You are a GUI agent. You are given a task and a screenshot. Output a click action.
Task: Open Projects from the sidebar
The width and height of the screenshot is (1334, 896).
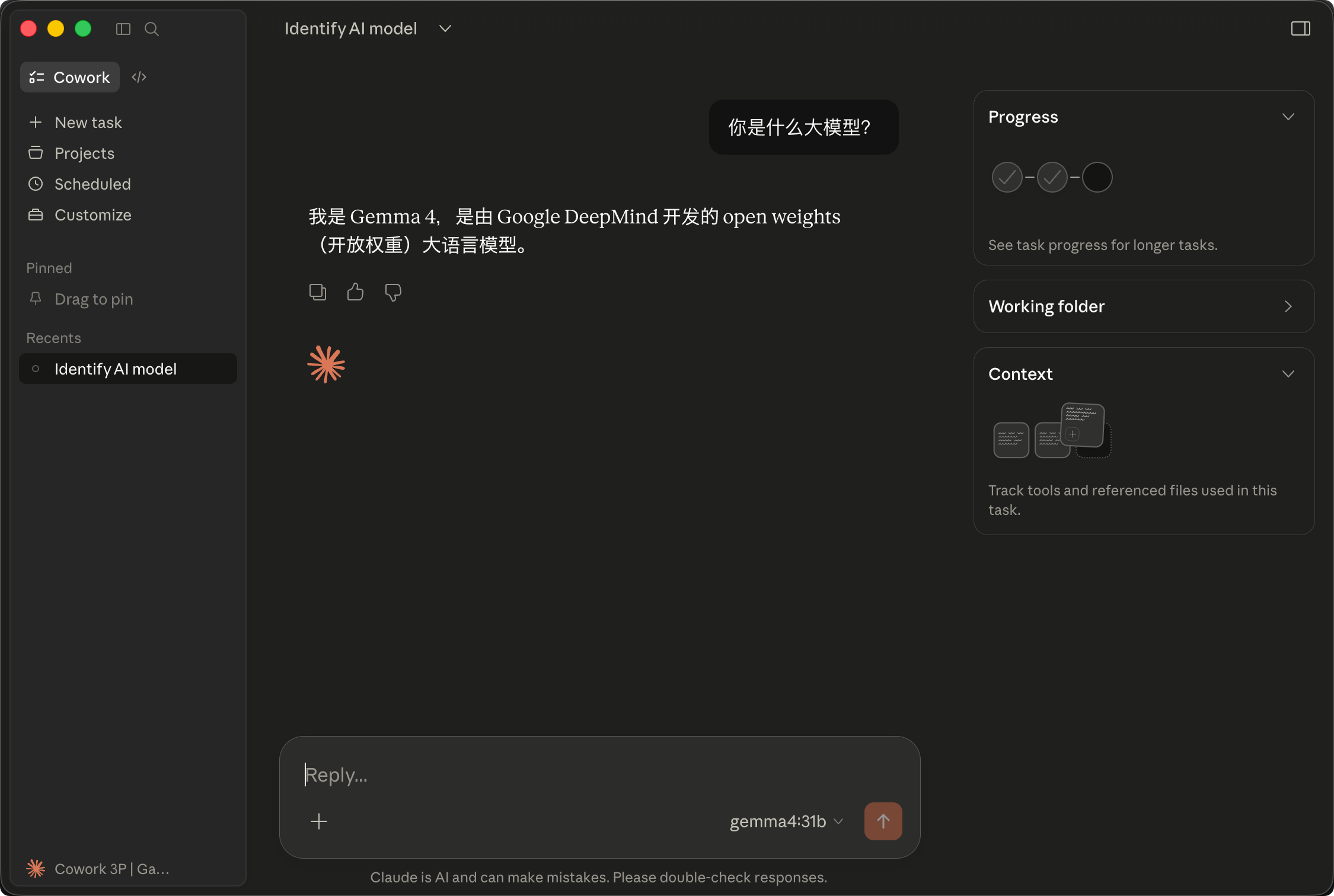pos(84,153)
